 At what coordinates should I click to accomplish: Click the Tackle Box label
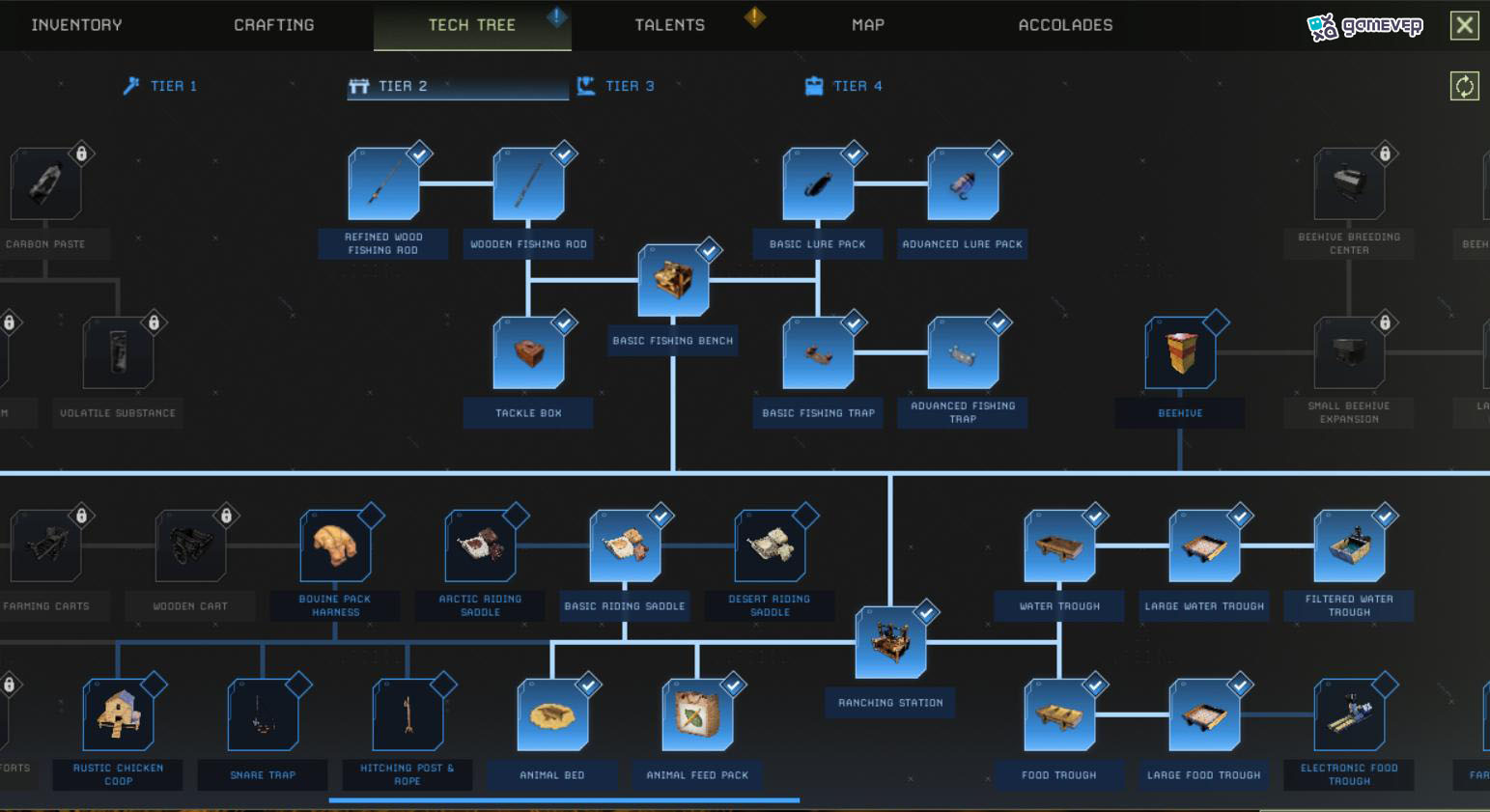[x=528, y=413]
